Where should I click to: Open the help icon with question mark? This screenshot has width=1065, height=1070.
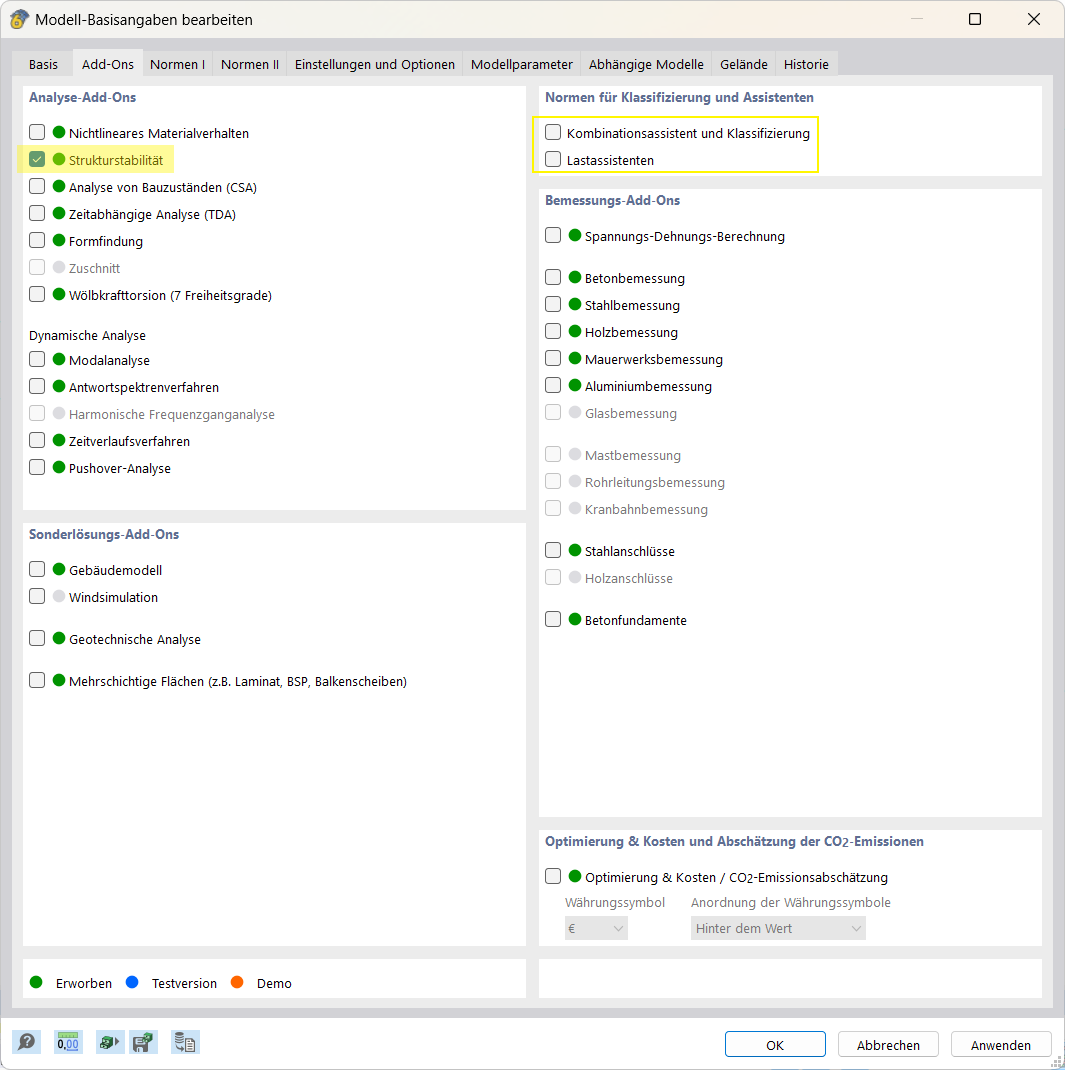tap(27, 1042)
